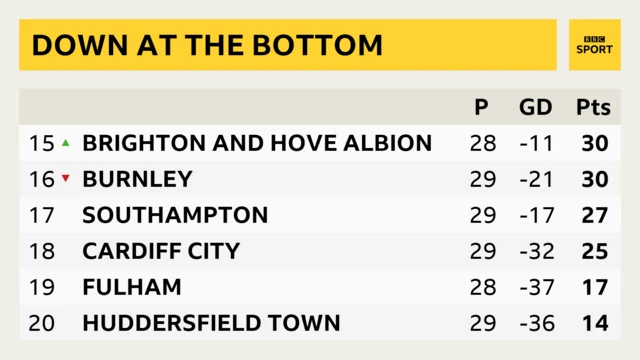The image size is (640, 360).
Task: Select the Fulham team name
Action: pyautogui.click(x=132, y=287)
